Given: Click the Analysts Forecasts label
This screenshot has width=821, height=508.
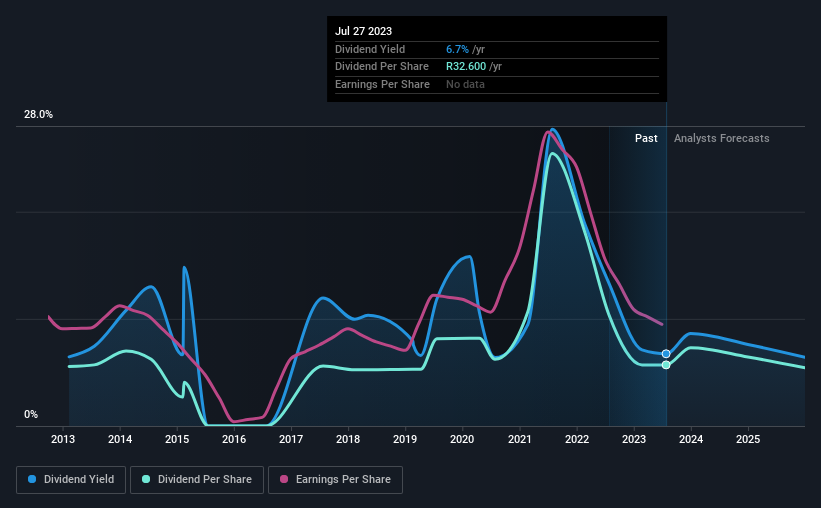Looking at the screenshot, I should [722, 138].
